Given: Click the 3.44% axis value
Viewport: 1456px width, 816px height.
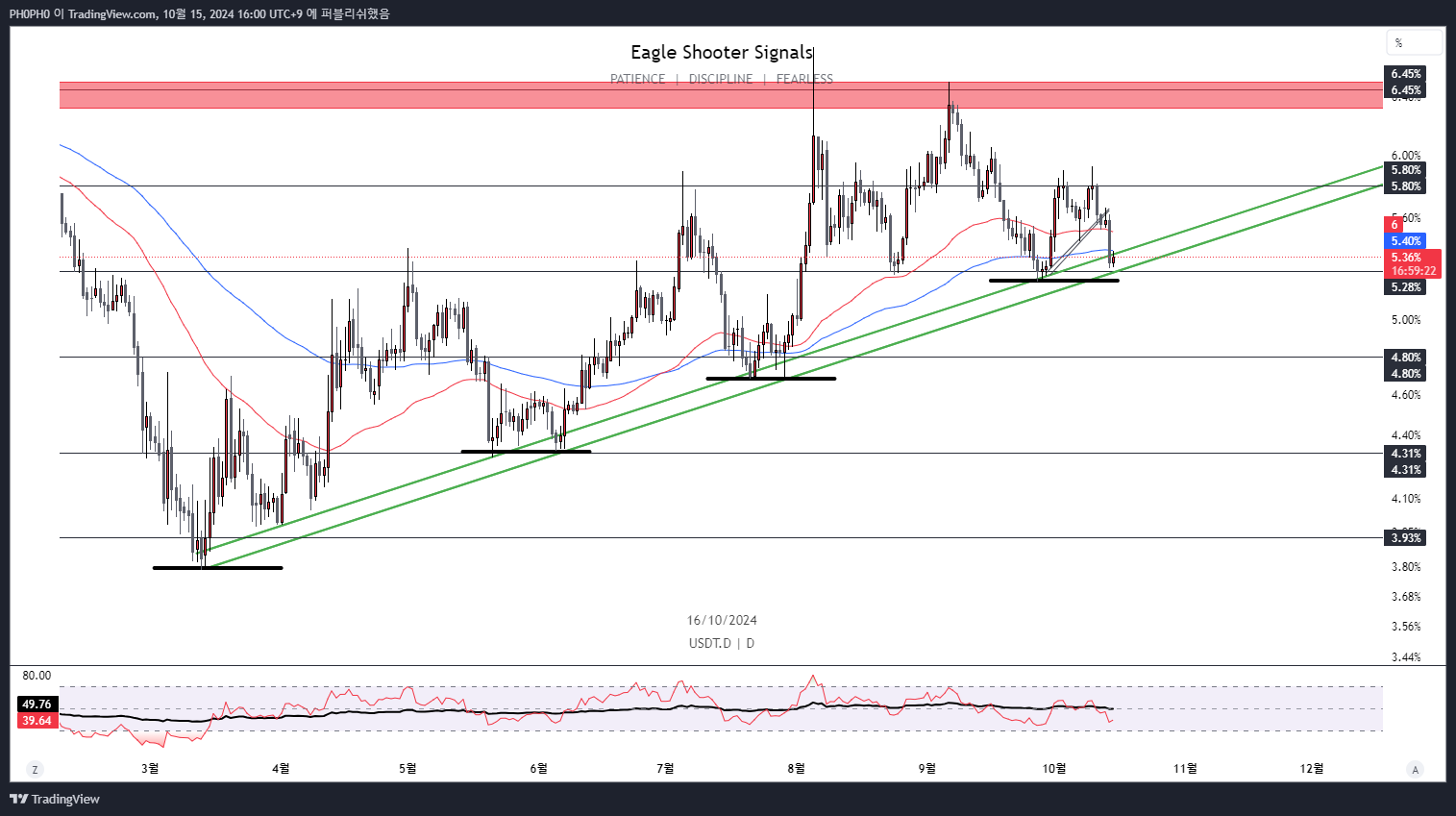Looking at the screenshot, I should point(1406,657).
